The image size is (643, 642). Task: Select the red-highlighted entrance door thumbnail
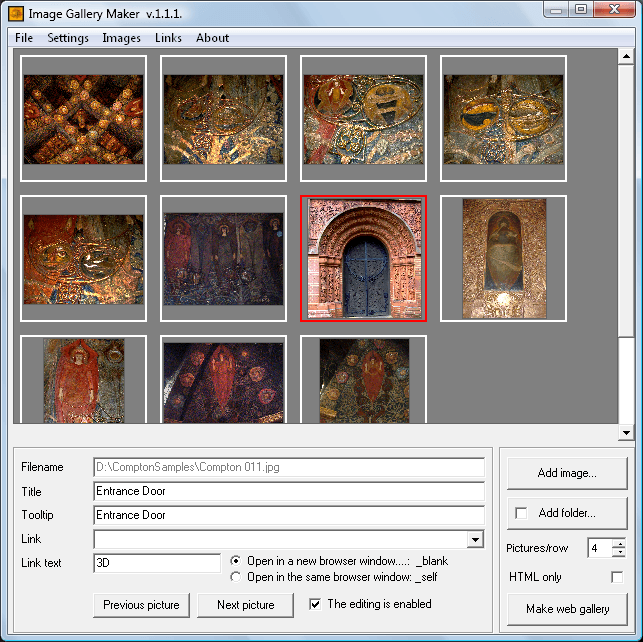tap(363, 258)
